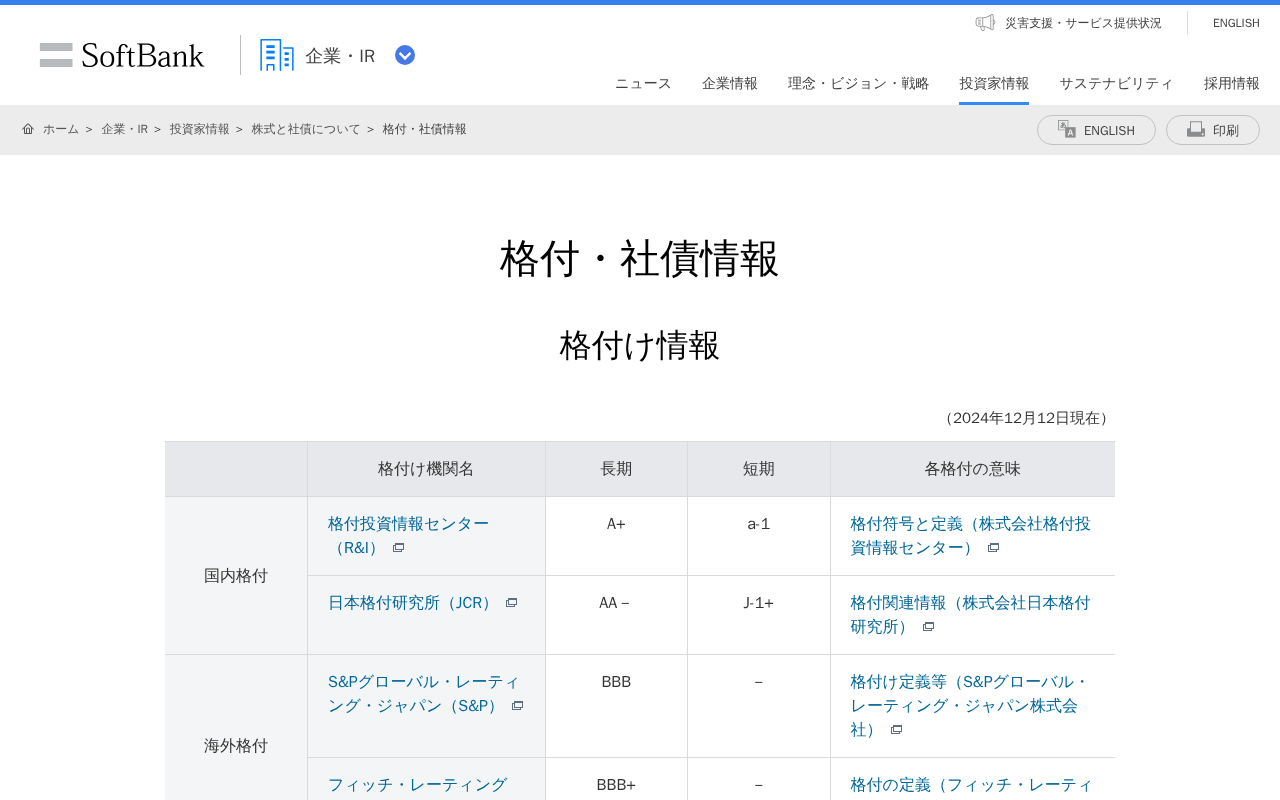Click external-link icon after 格付け定義等 link
The image size is (1280, 800).
click(896, 730)
